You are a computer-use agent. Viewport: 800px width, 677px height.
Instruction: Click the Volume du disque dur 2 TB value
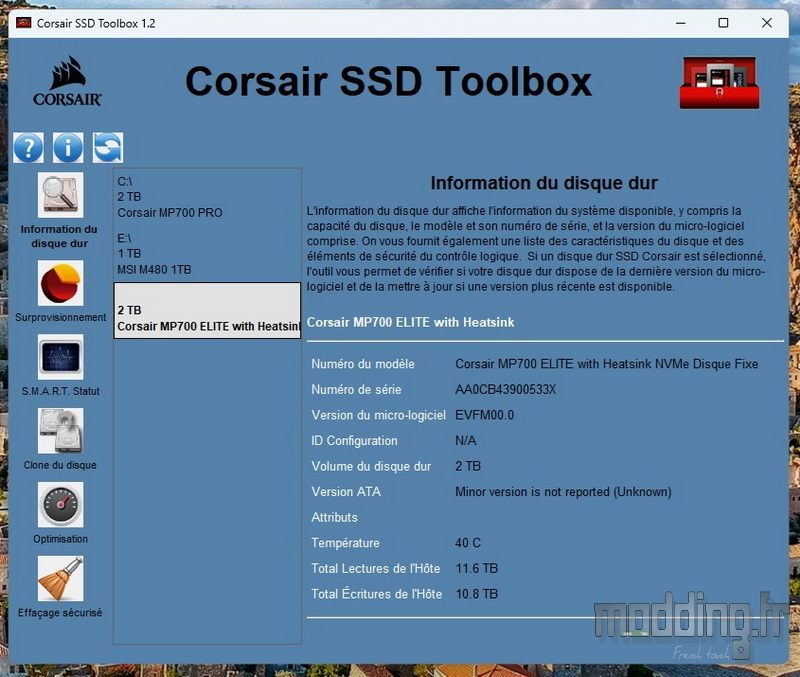[468, 466]
